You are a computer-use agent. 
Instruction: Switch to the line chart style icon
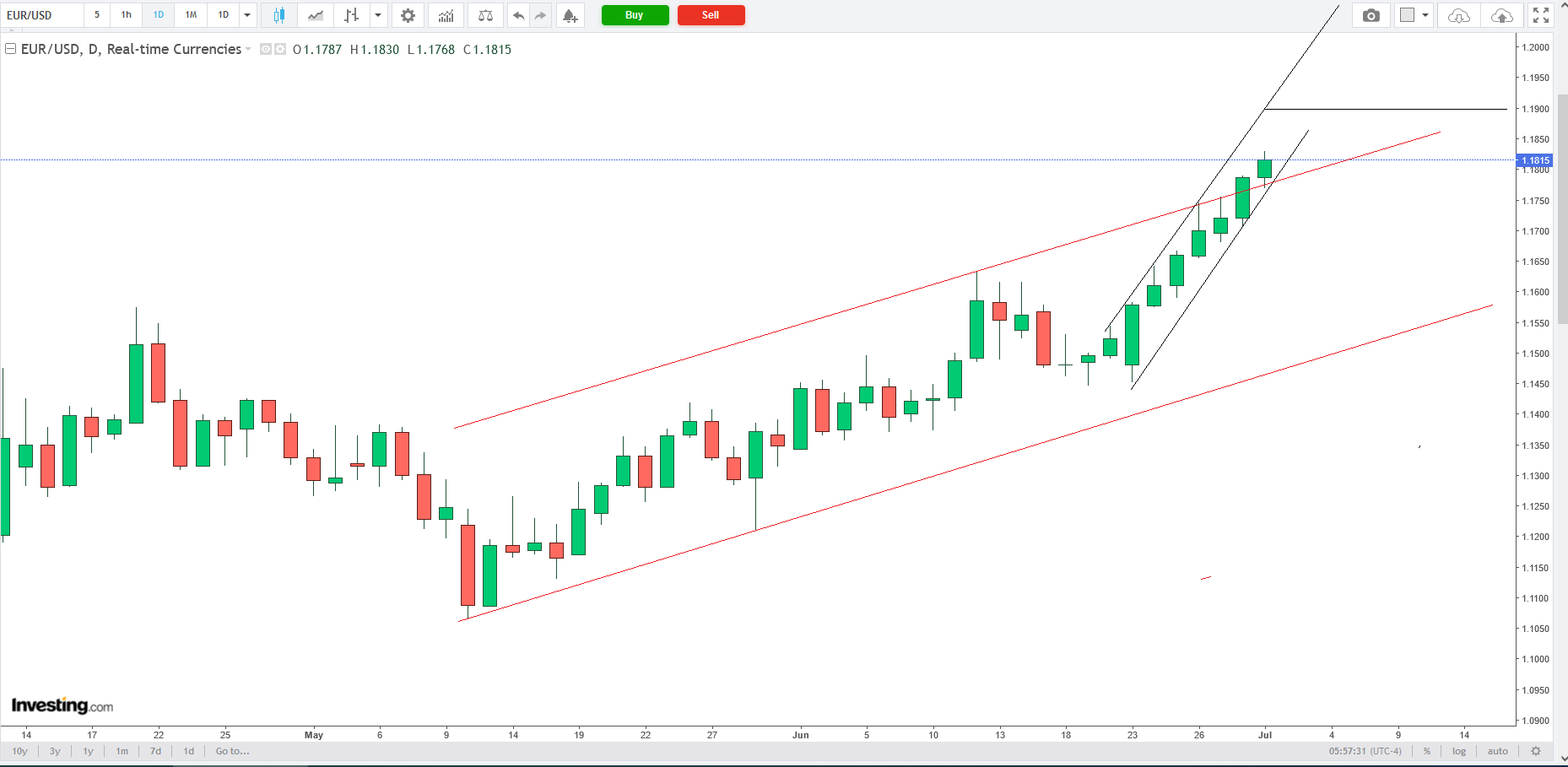[x=316, y=15]
